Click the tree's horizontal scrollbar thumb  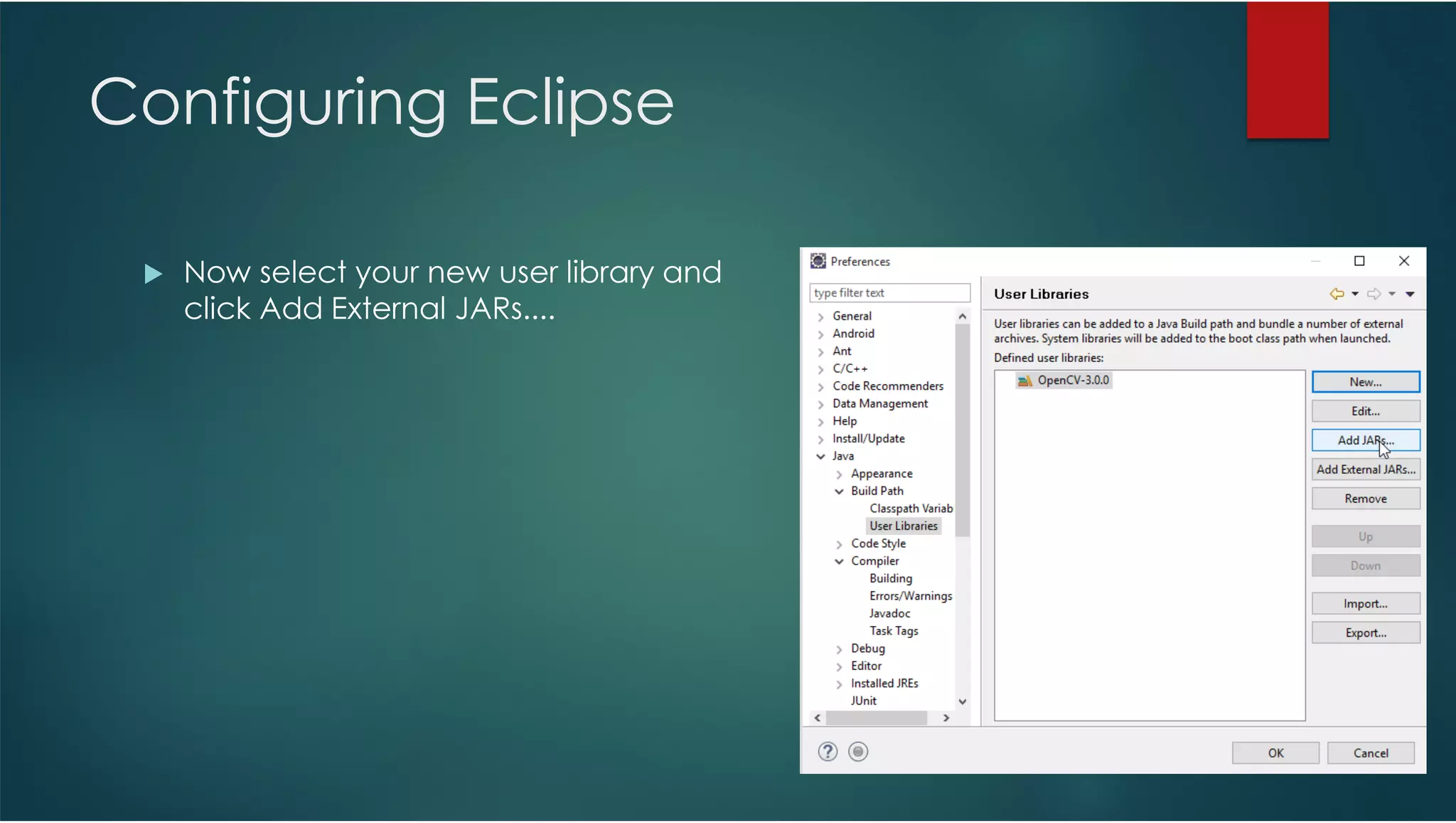[877, 718]
